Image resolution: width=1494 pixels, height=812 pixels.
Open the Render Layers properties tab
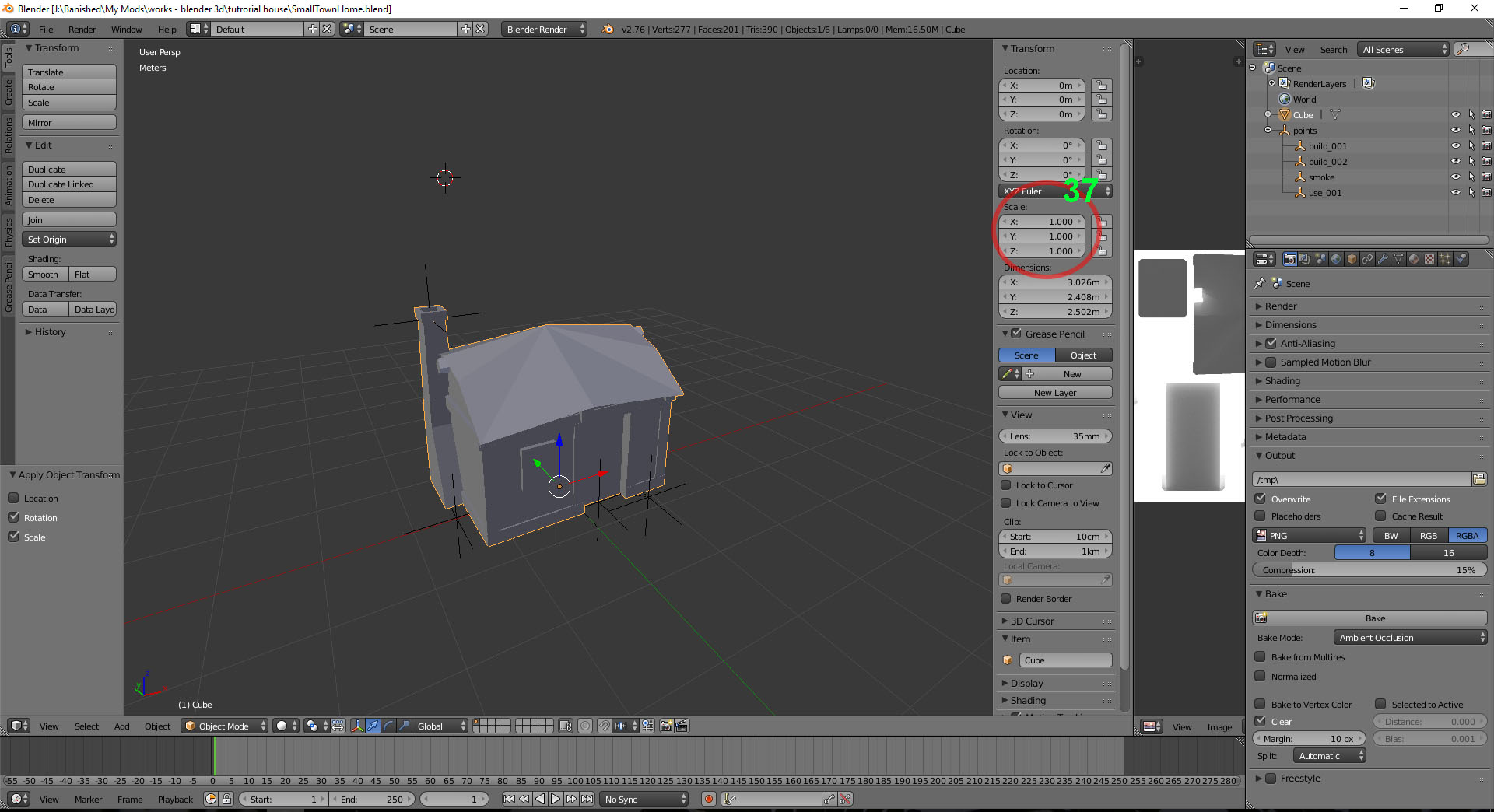pyautogui.click(x=1305, y=259)
